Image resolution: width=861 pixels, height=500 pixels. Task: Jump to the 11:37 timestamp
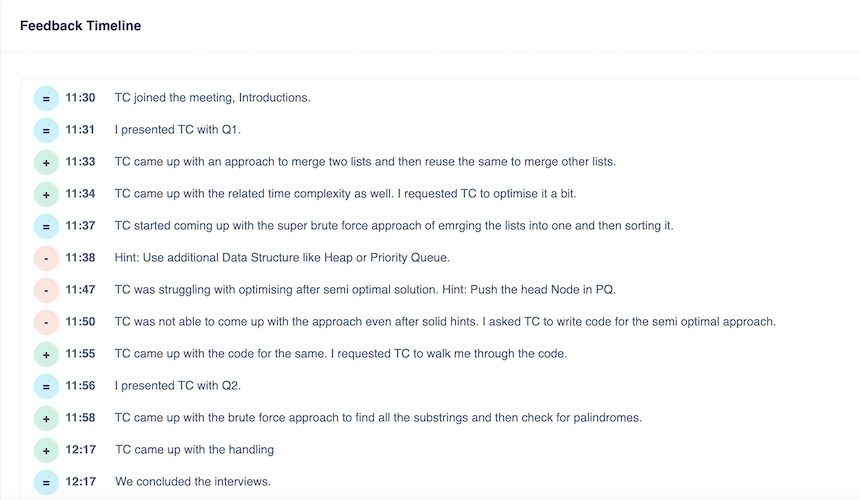pos(80,226)
